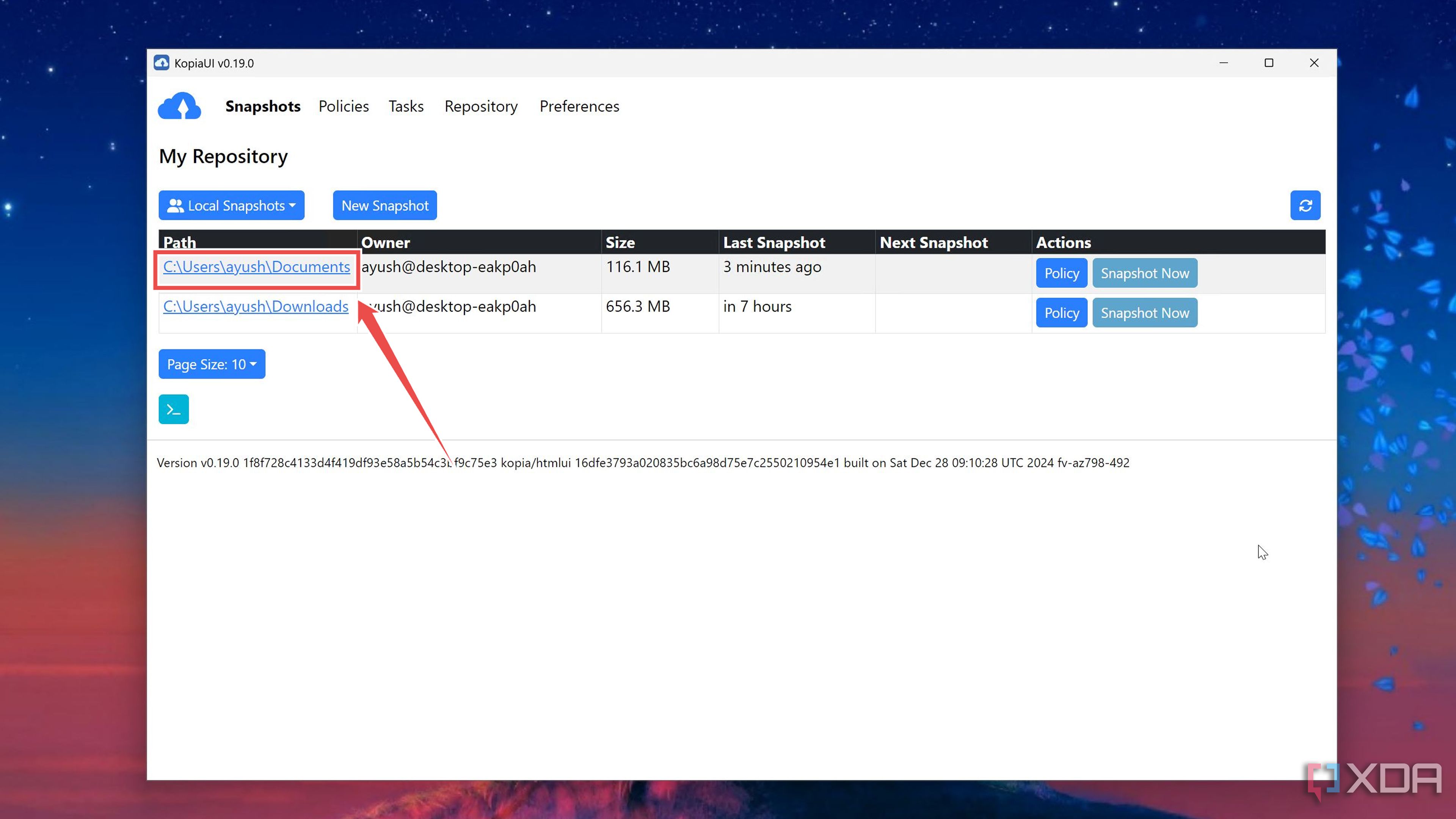Go to the Repository page
Image resolution: width=1456 pixels, height=819 pixels.
point(481,106)
